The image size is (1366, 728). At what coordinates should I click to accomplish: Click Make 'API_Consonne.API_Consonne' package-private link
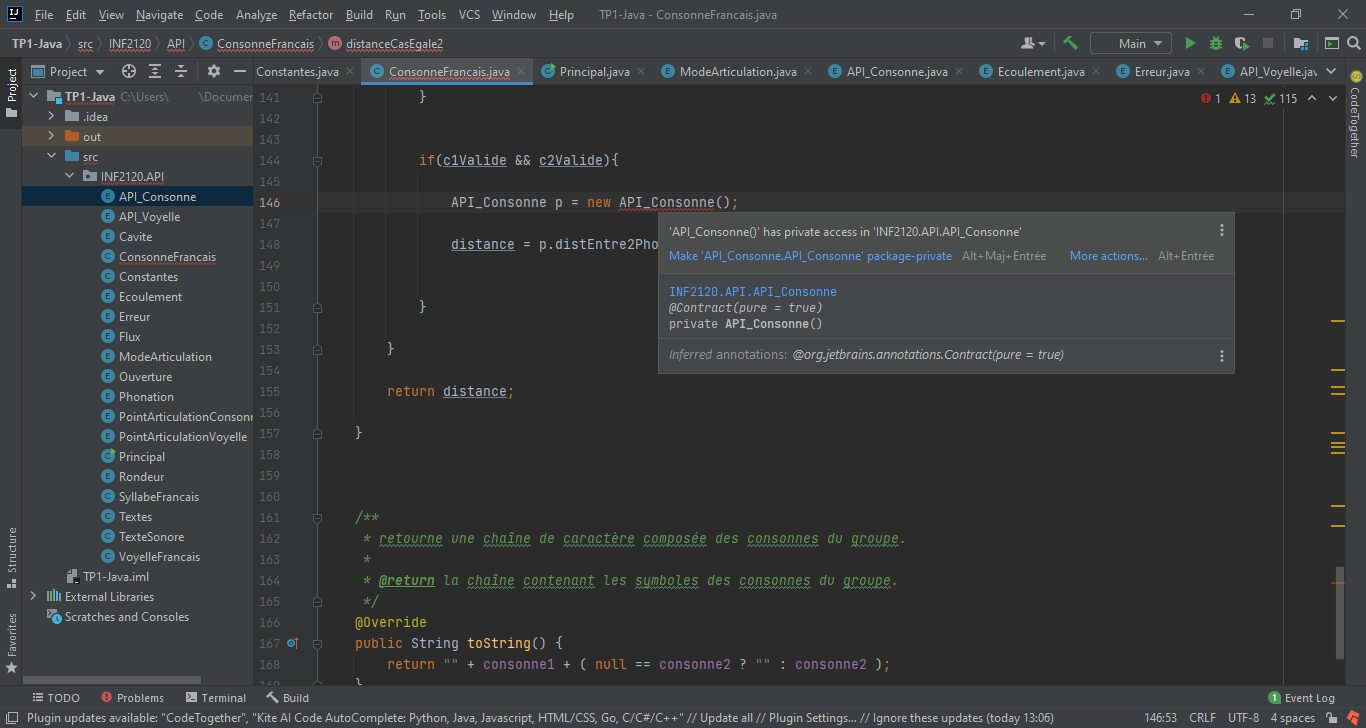pyautogui.click(x=810, y=256)
